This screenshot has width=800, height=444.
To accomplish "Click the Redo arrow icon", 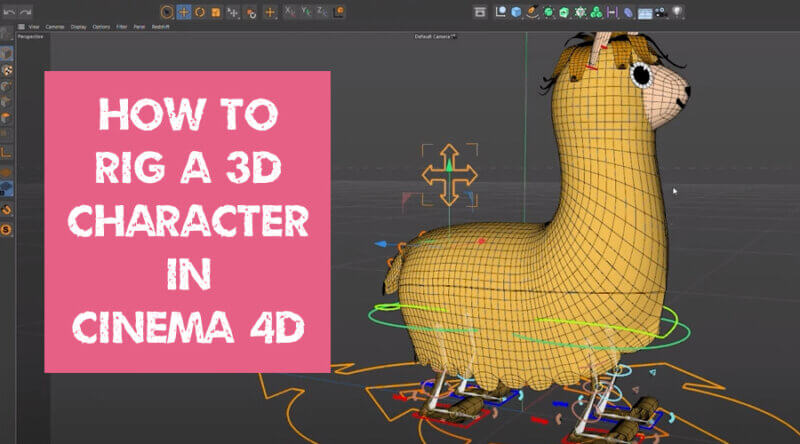I will [26, 11].
